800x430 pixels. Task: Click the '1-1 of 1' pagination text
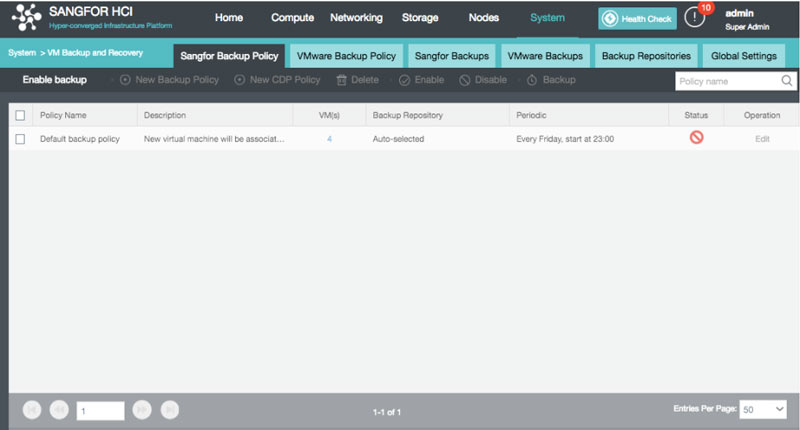pyautogui.click(x=387, y=412)
